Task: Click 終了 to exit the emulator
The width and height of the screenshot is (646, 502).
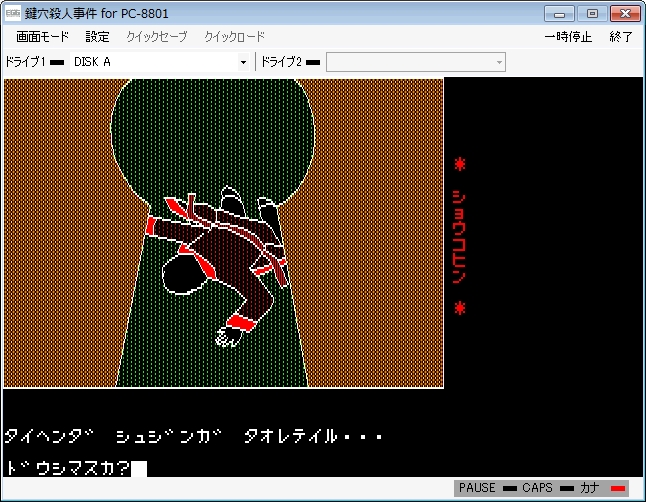Action: [x=620, y=37]
